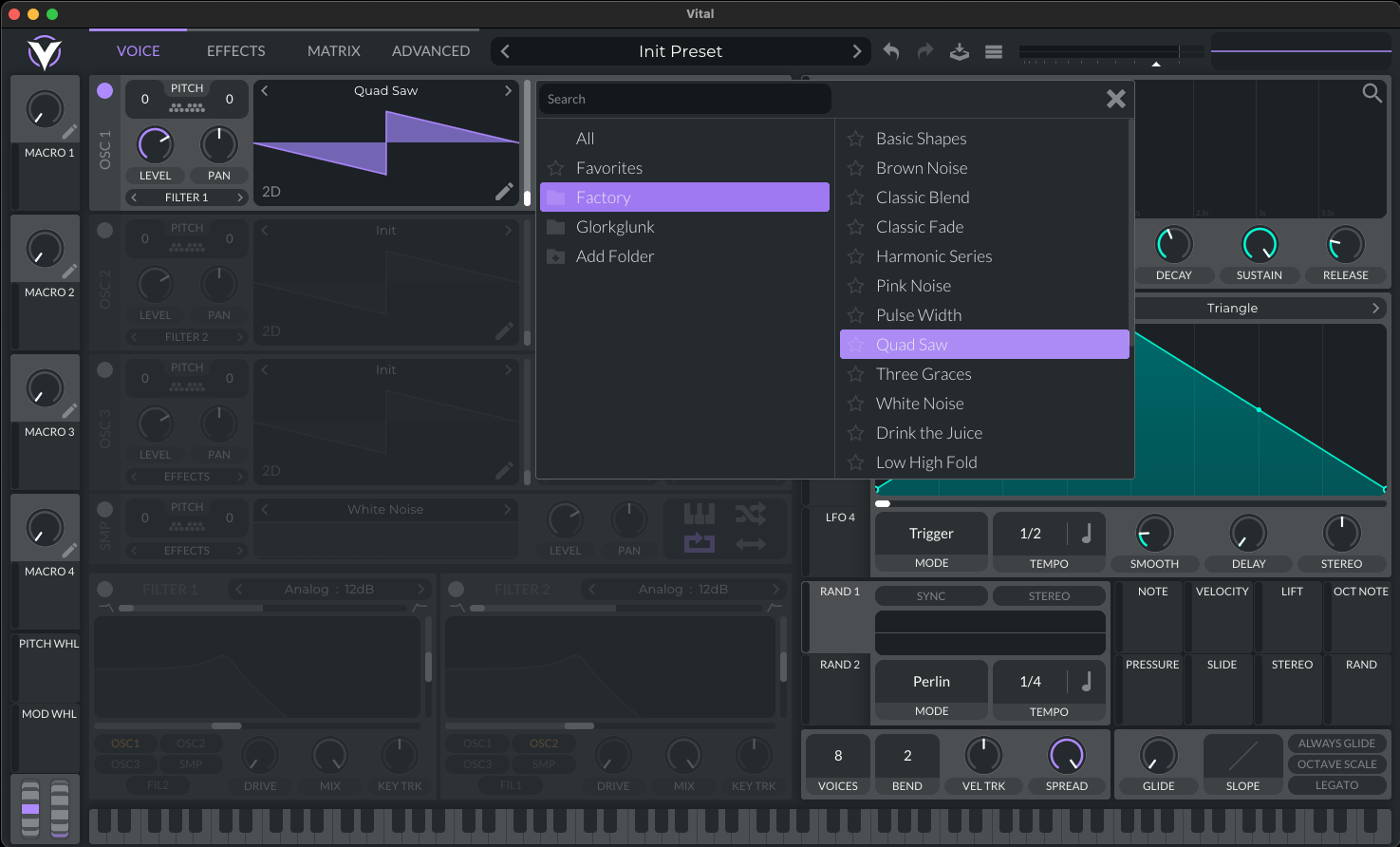Image resolution: width=1400 pixels, height=847 pixels.
Task: Adjust the voice SPREAD knob
Action: click(x=1067, y=755)
